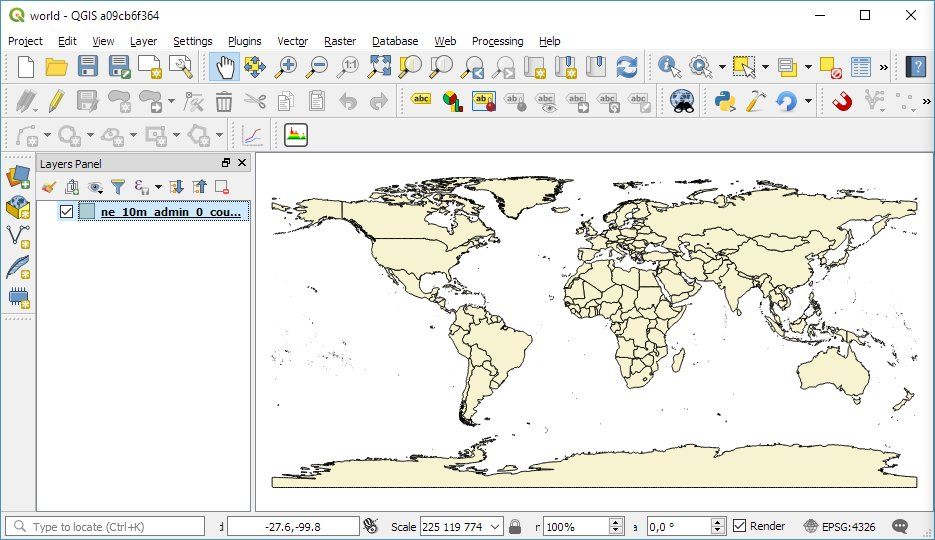Click filter legend funnel icon in Layers Panel

click(118, 187)
